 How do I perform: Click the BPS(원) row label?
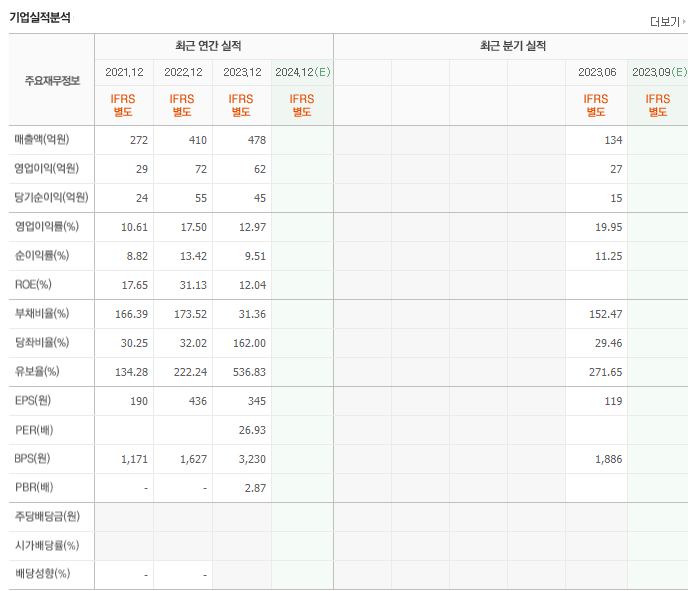(x=32, y=458)
